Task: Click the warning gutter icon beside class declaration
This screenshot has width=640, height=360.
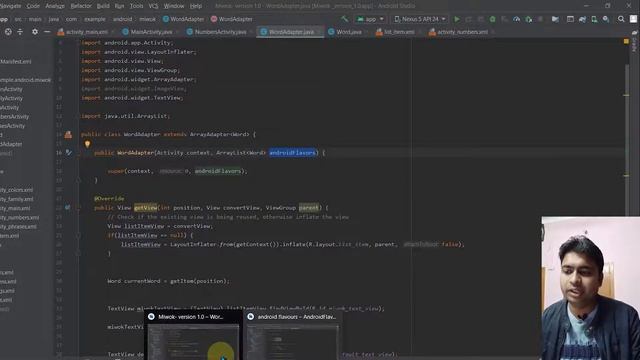Action: tap(68, 134)
